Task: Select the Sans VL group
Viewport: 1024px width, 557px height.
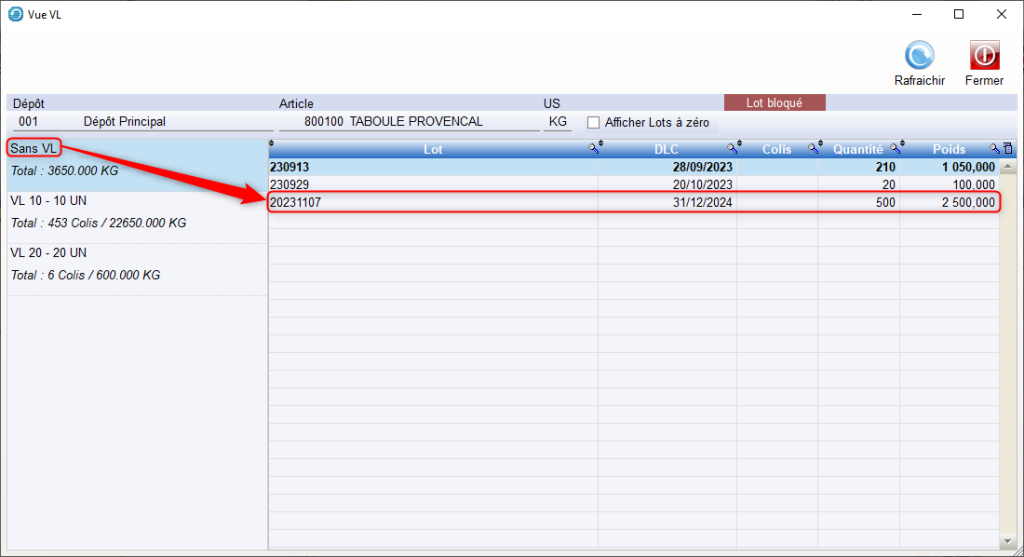Action: pyautogui.click(x=32, y=148)
